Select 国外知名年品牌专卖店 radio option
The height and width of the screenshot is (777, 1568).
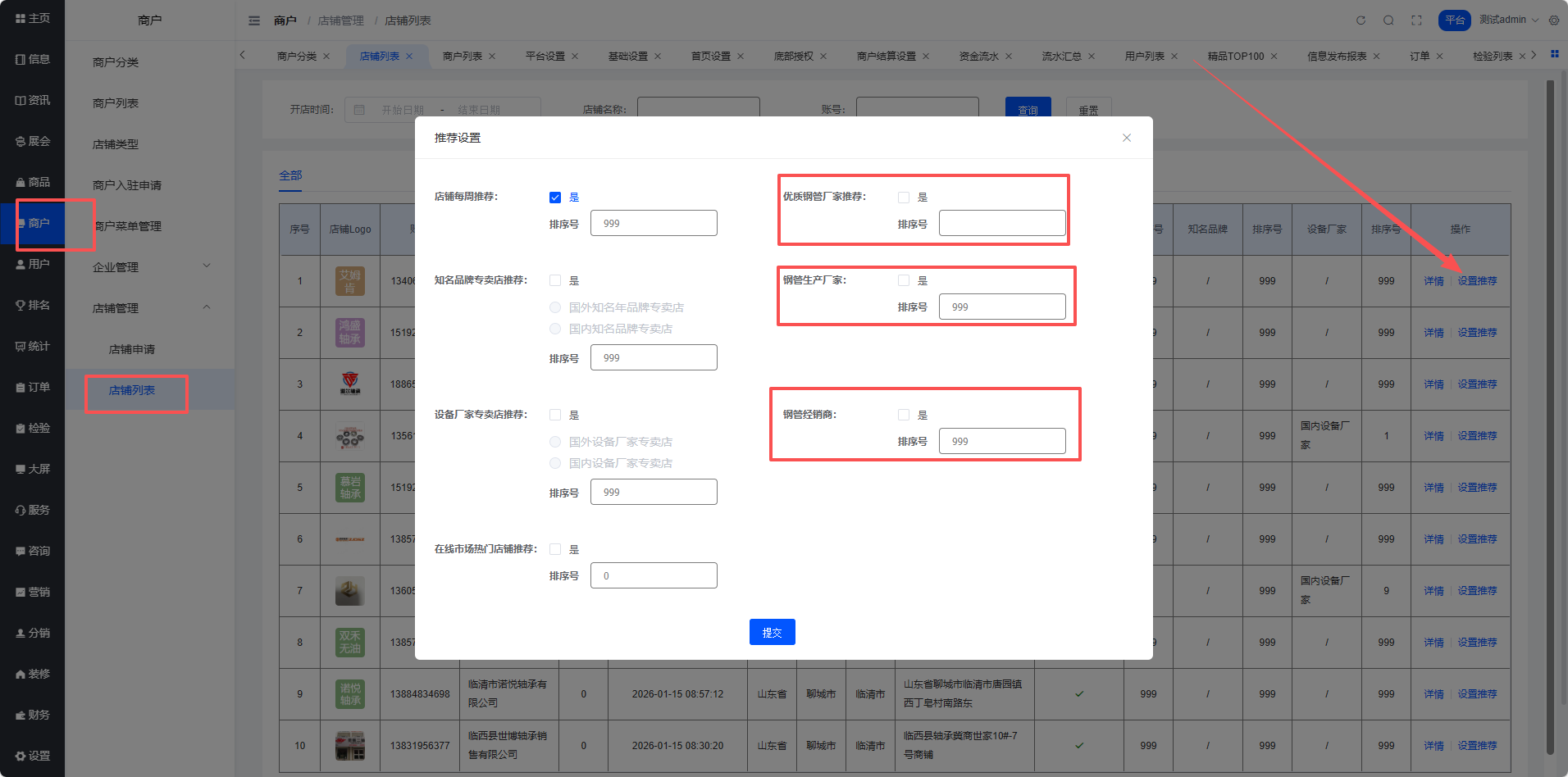pyautogui.click(x=555, y=307)
